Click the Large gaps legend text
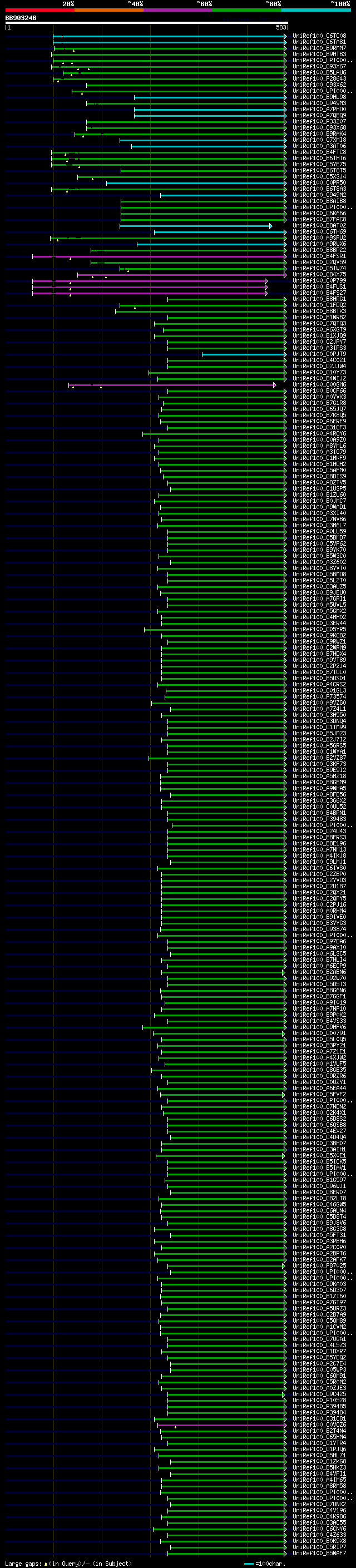The width and height of the screenshot is (356, 1568). pyautogui.click(x=24, y=1563)
